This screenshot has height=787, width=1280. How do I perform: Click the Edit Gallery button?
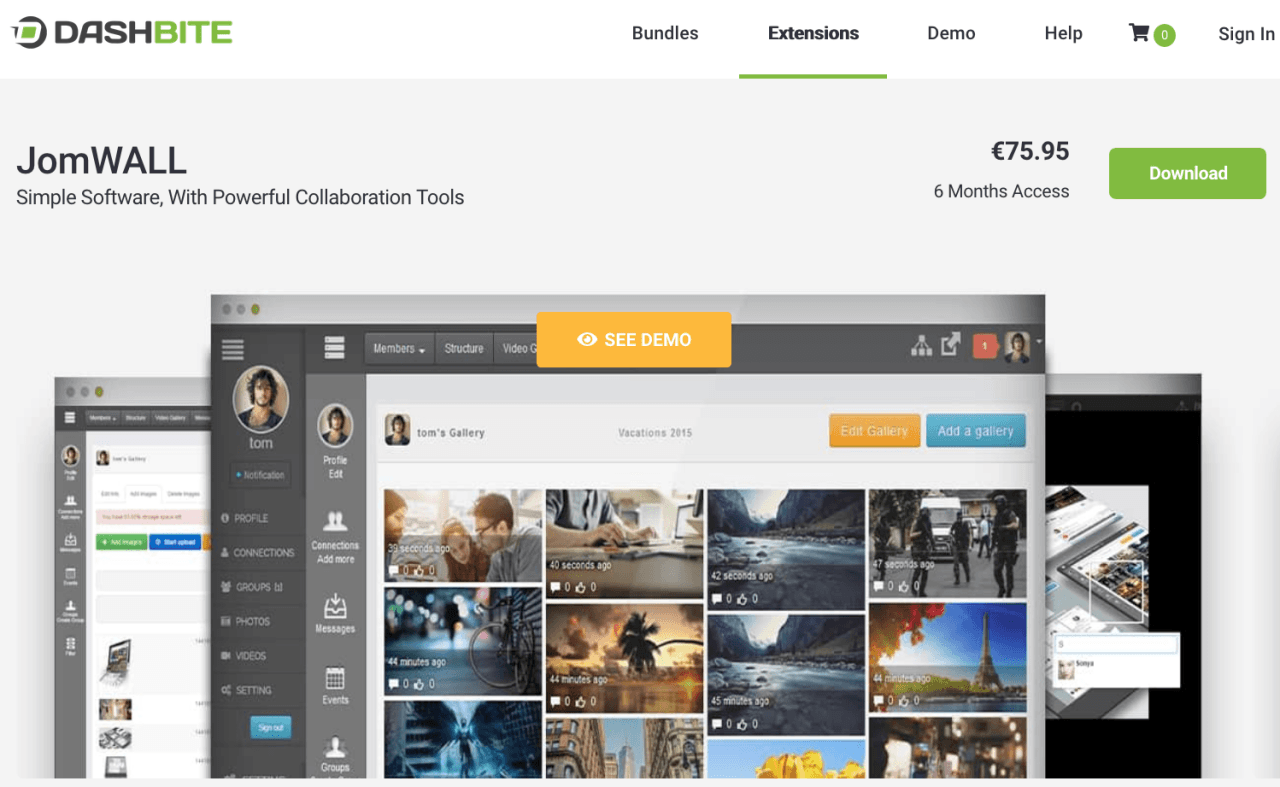click(x=874, y=431)
